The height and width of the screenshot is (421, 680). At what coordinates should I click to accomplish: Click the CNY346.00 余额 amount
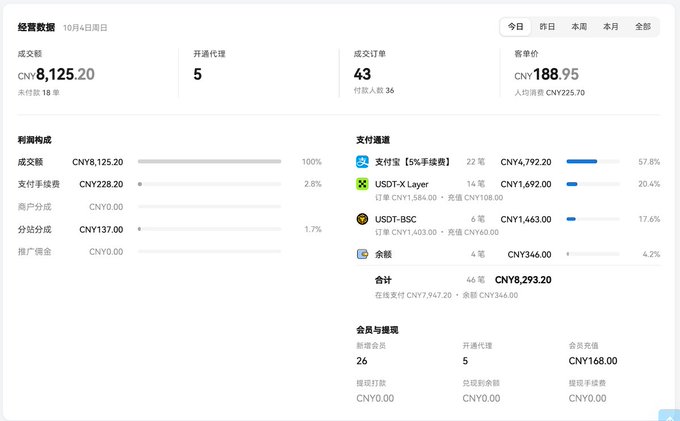(530, 255)
